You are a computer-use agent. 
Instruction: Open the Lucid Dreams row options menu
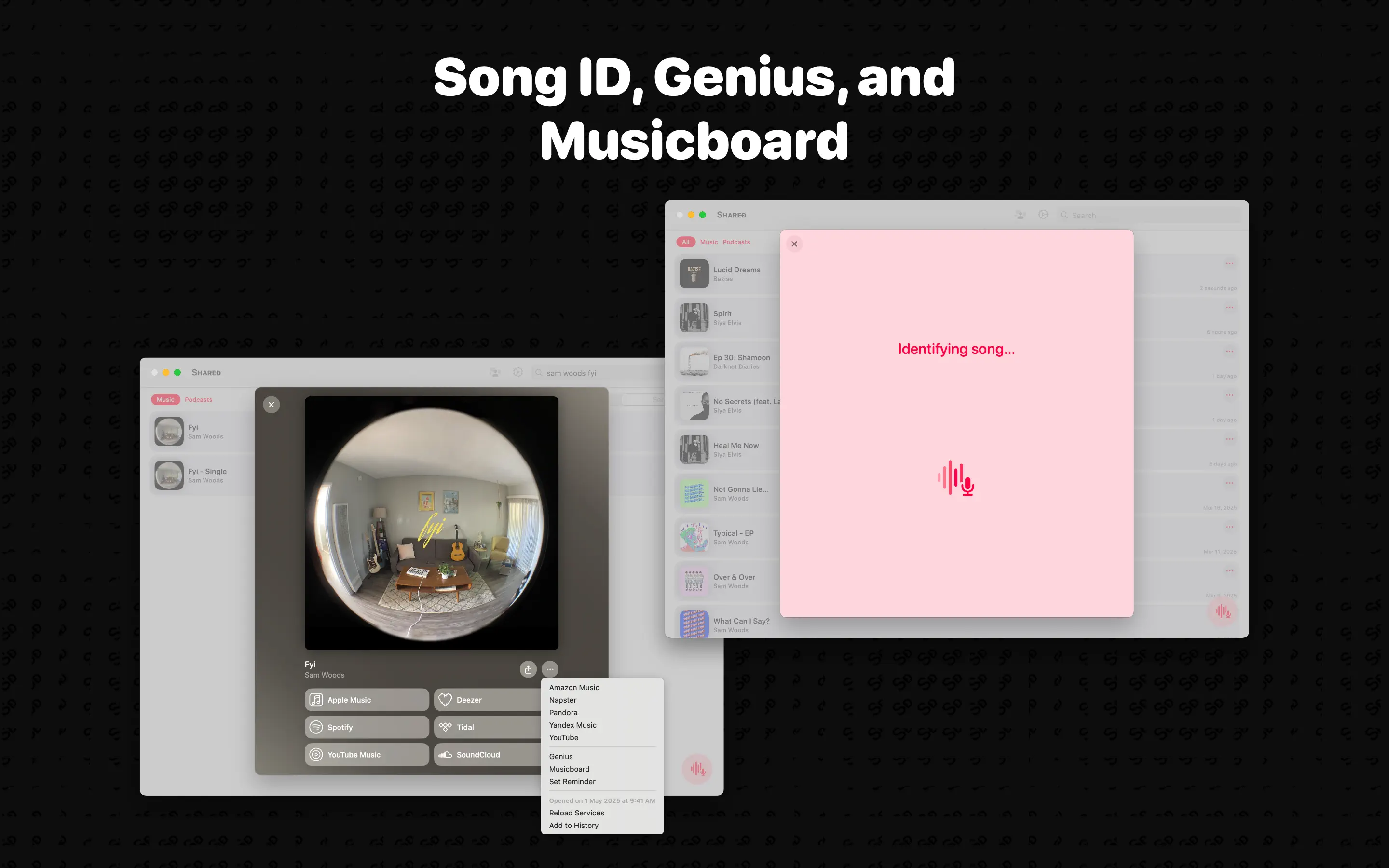coord(1229,263)
